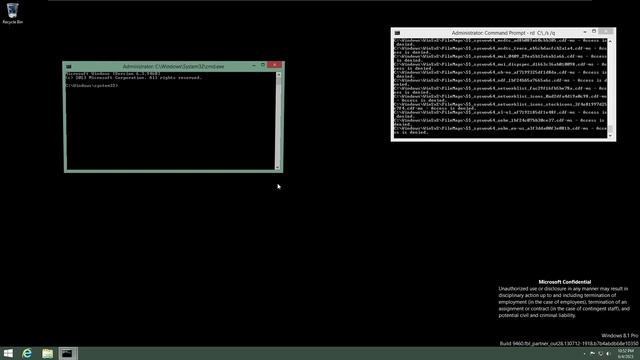This screenshot has width=640, height=360.
Task: Click scroll-down arrow in cmd.exe window
Action: point(278,167)
